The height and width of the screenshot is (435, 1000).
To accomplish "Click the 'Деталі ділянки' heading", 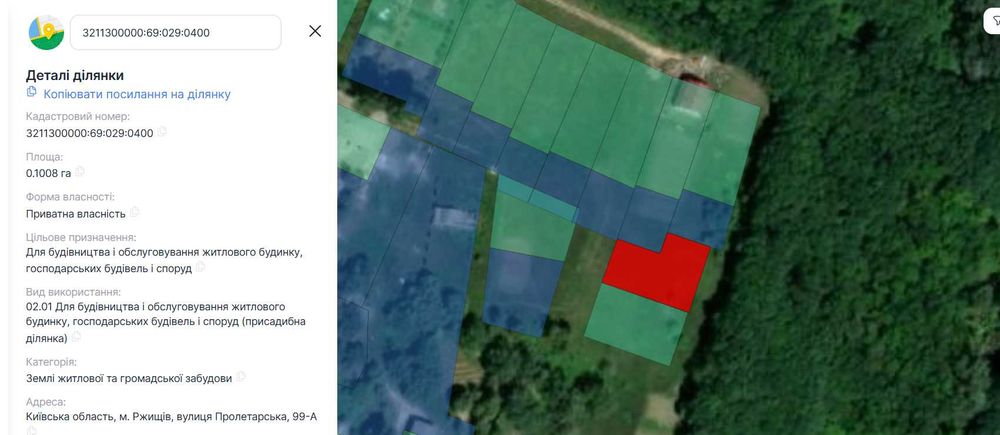I will (x=75, y=75).
